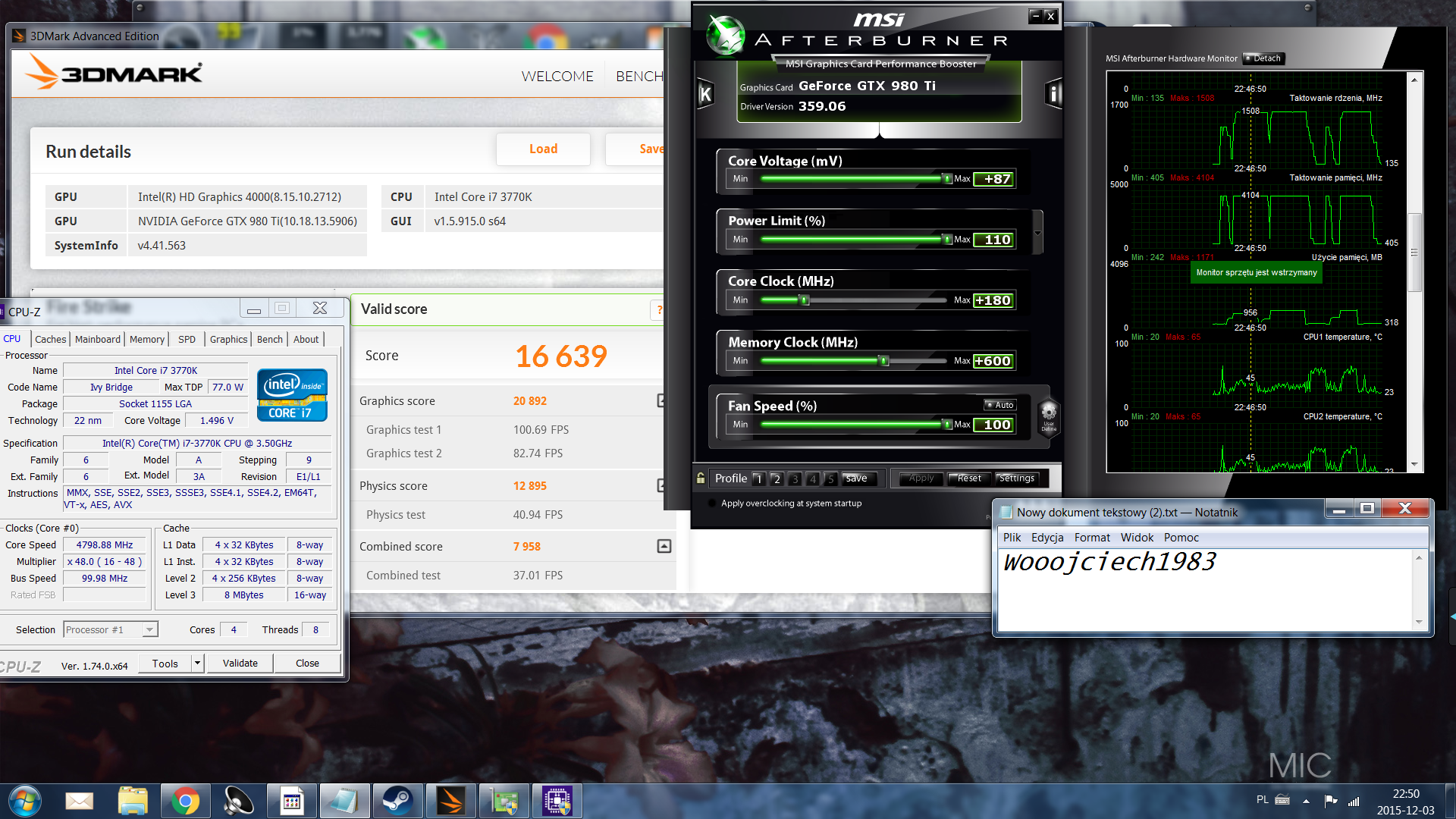The image size is (1456, 819).
Task: Click the Intel Core i7 logo in CPU-Z
Action: [292, 394]
